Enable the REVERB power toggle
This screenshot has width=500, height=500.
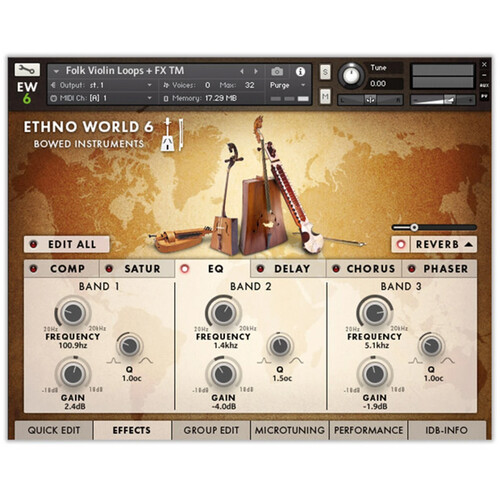point(401,244)
